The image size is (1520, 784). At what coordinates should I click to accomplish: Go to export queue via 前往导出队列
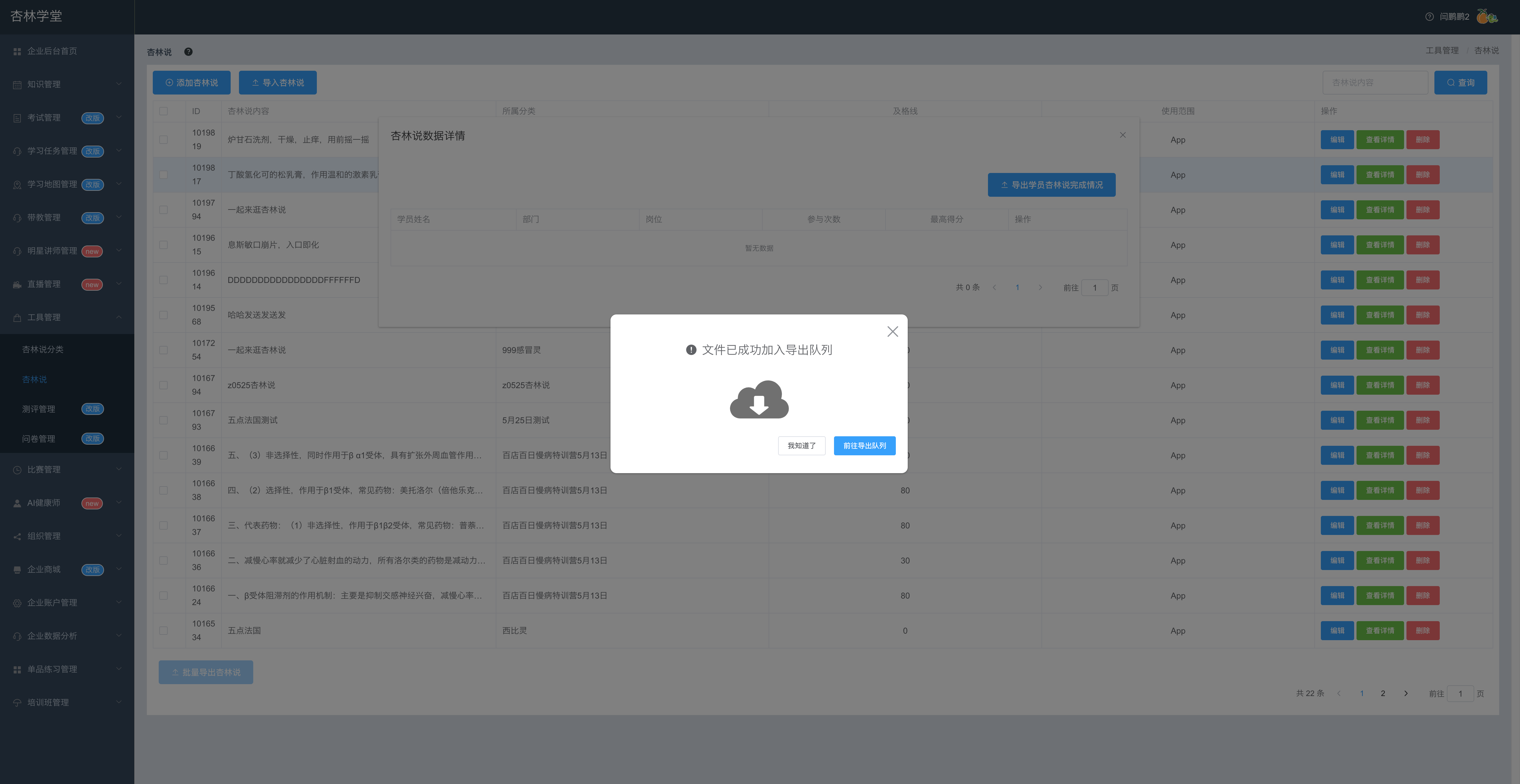click(864, 445)
